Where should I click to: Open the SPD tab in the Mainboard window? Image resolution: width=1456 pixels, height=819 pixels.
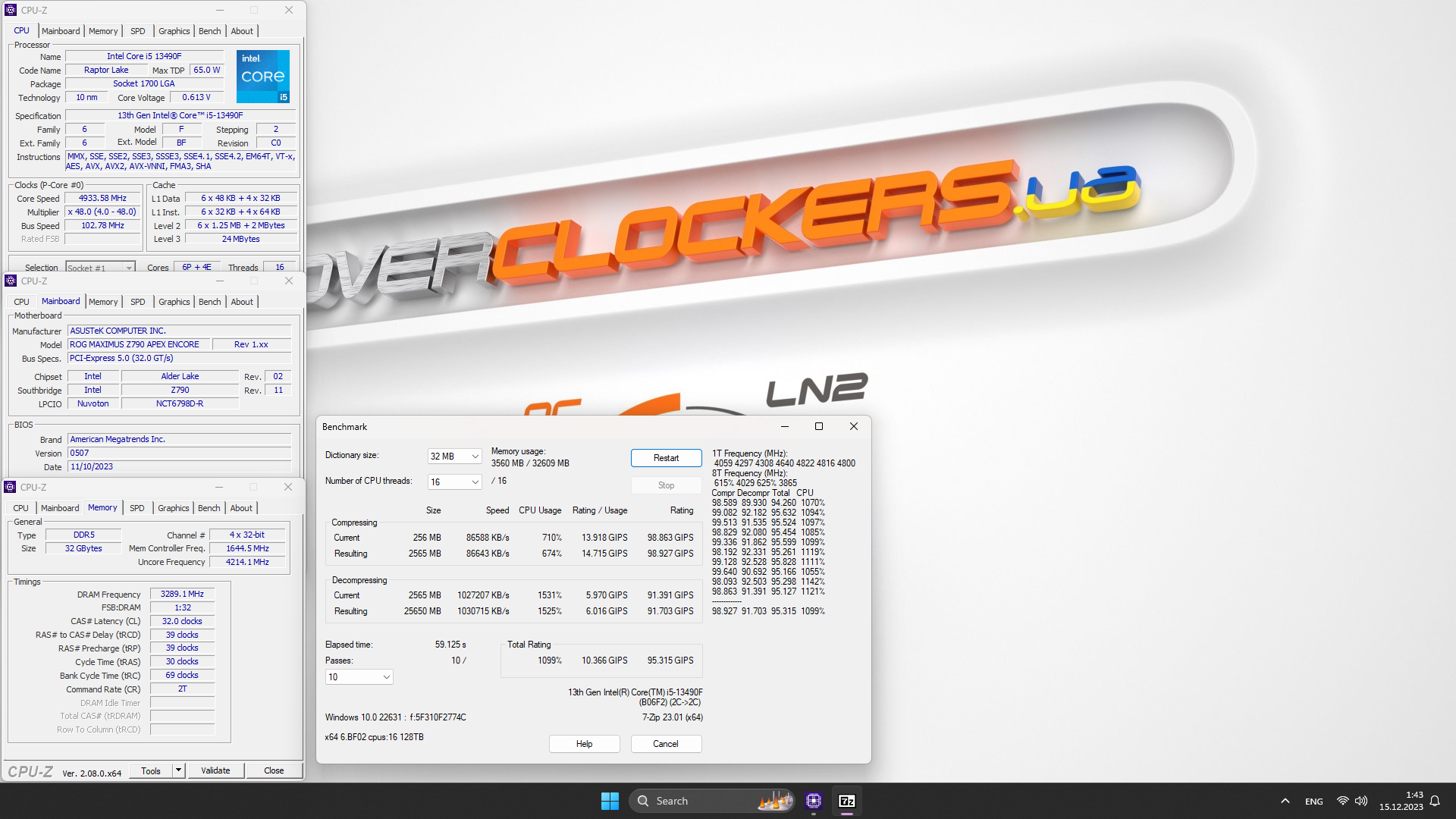(137, 301)
